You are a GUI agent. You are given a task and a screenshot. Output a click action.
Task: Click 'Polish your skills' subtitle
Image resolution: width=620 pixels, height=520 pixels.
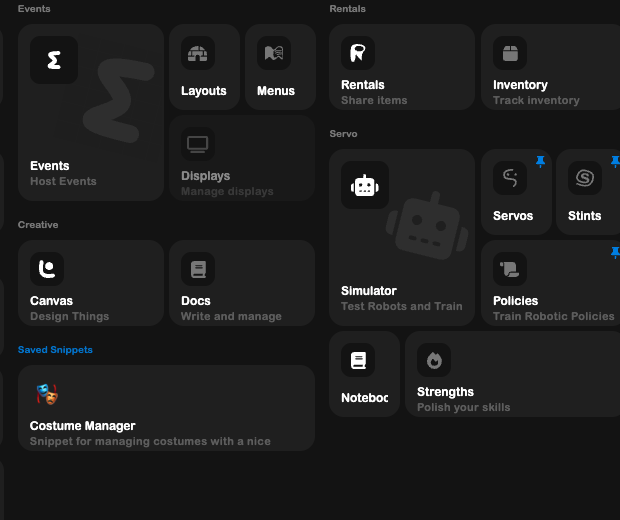tap(464, 408)
